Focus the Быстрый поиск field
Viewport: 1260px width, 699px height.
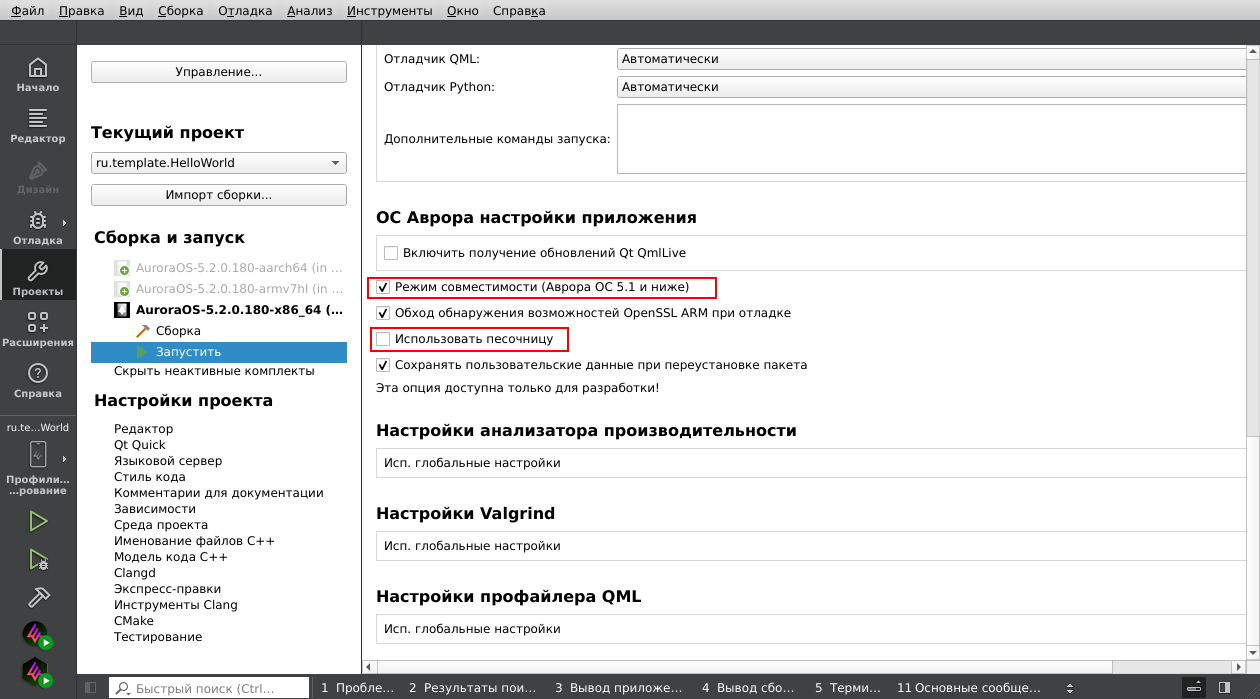(209, 688)
